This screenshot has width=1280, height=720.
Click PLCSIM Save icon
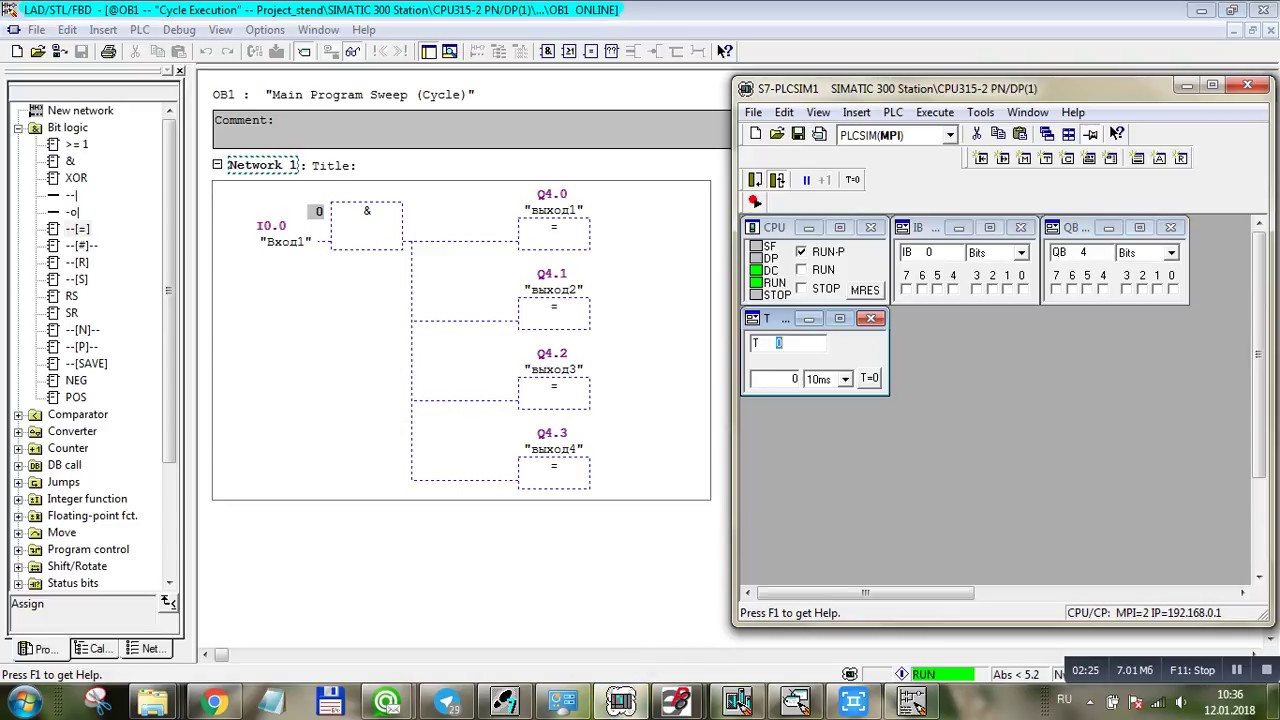point(798,134)
